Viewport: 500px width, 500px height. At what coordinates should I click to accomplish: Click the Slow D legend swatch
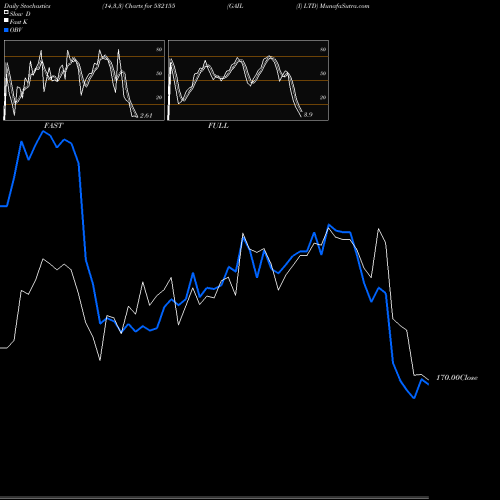[x=6, y=12]
